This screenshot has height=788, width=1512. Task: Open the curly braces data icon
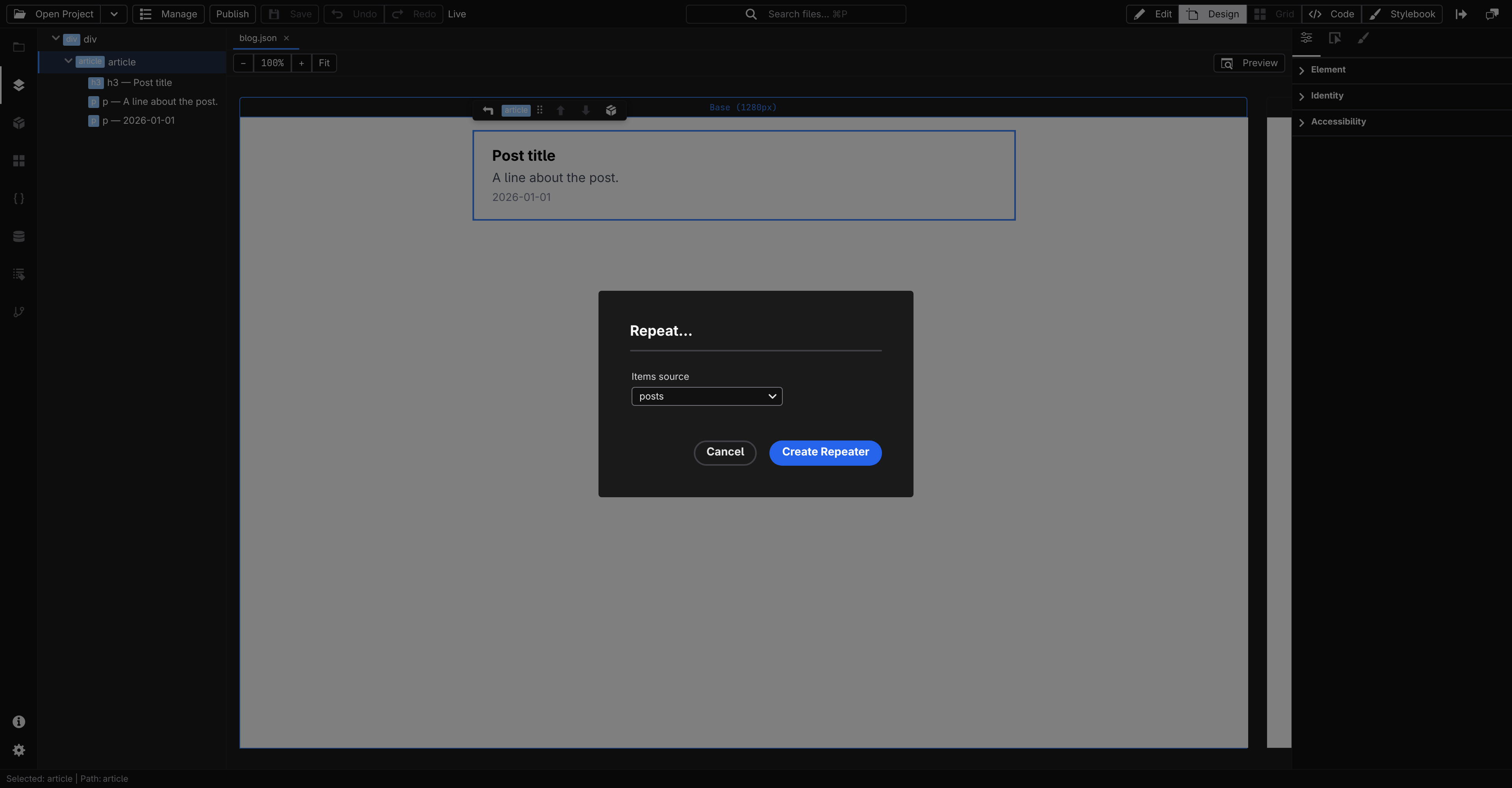click(x=19, y=199)
